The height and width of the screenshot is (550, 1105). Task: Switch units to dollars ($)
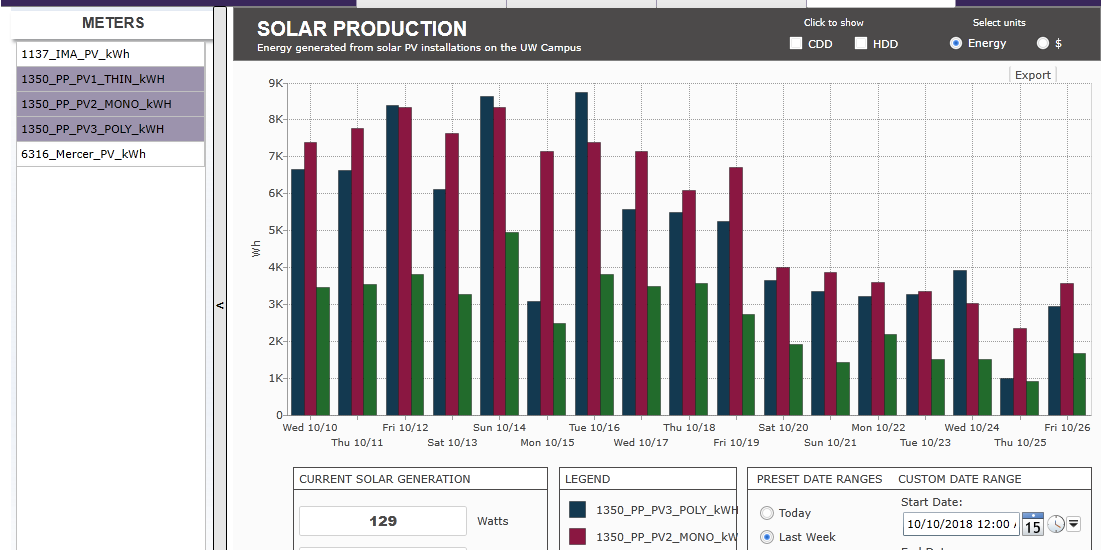1043,43
